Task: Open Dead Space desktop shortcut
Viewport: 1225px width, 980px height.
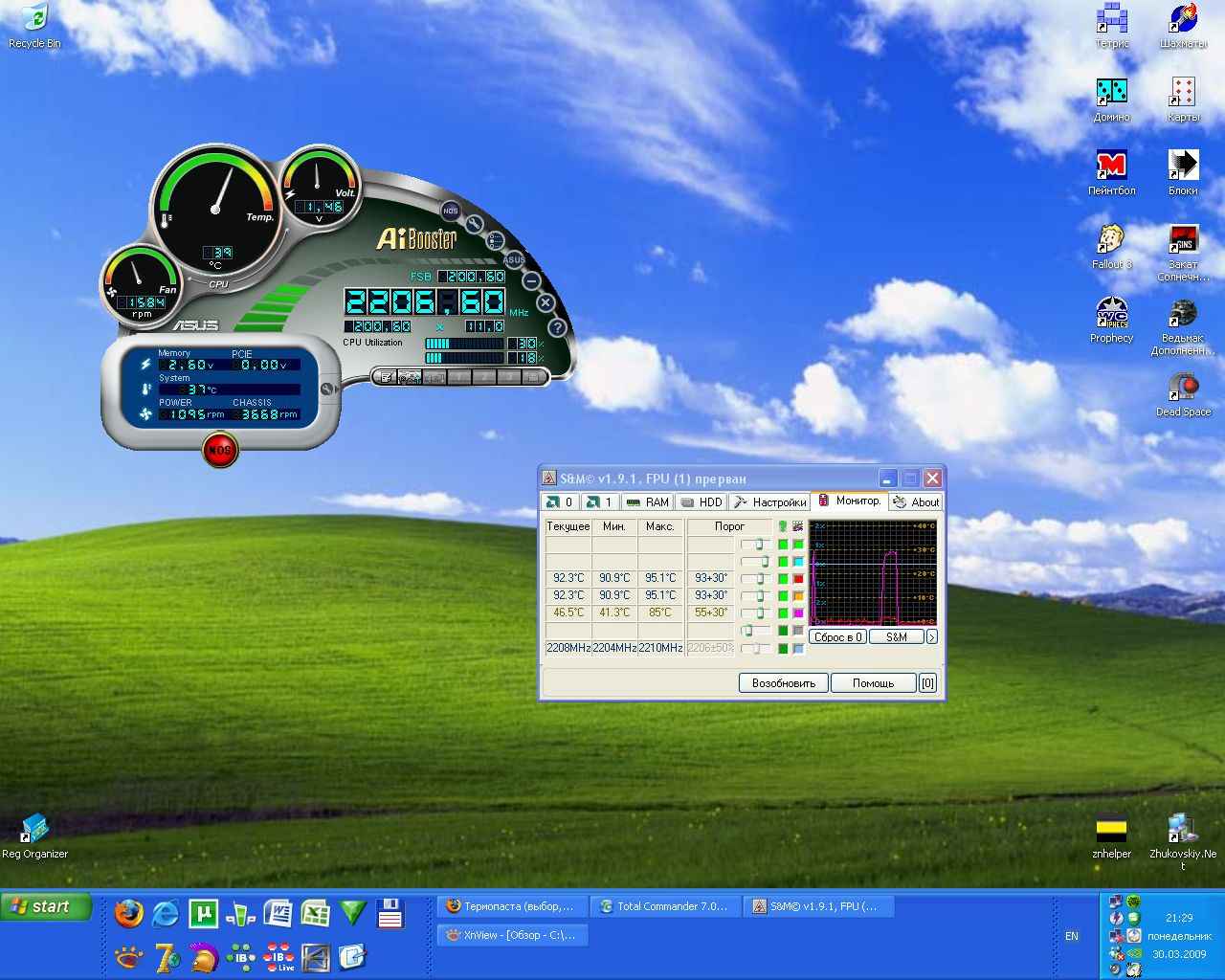Action: (x=1183, y=394)
